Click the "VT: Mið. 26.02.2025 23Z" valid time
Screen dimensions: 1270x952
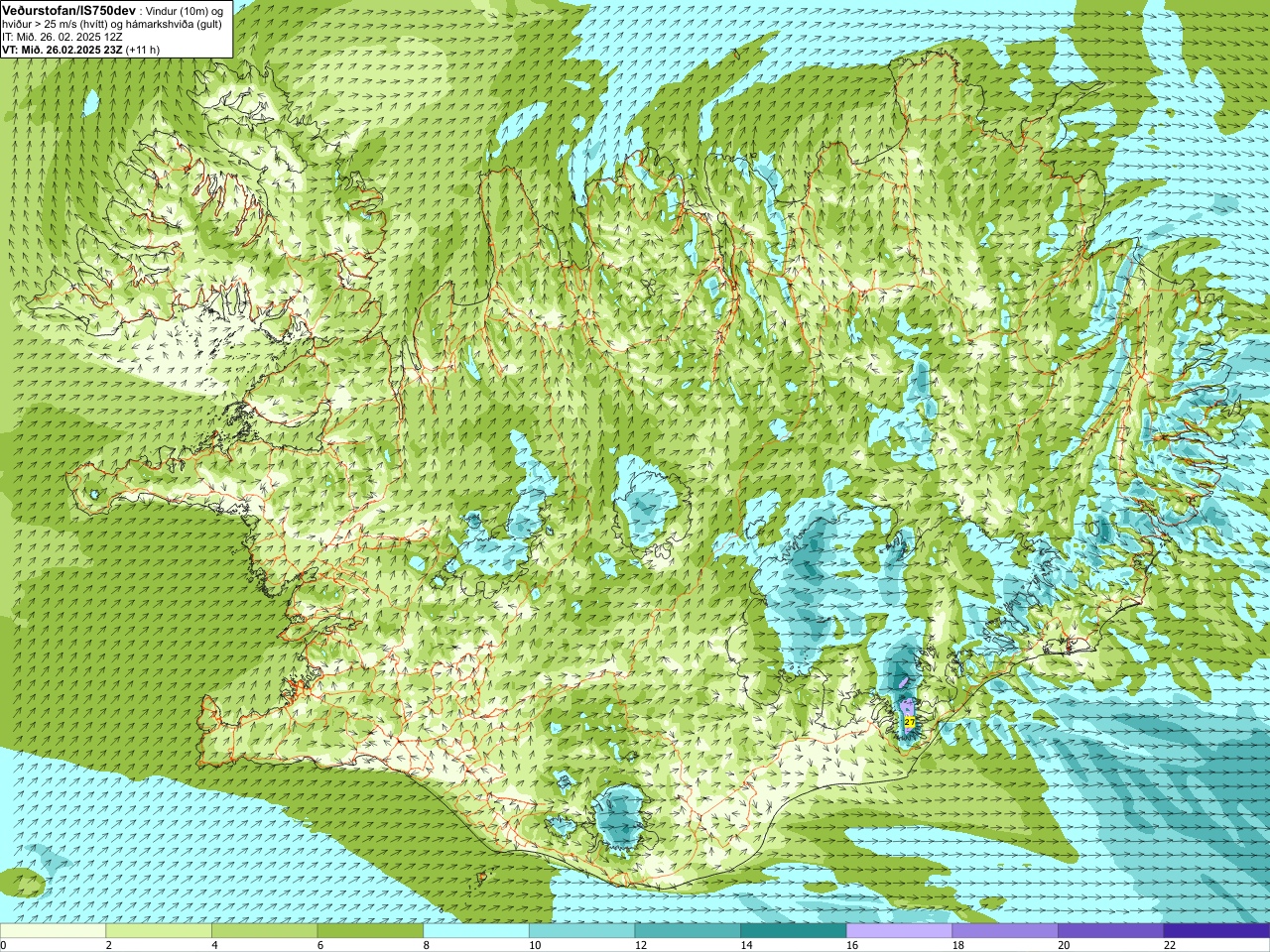[63, 50]
